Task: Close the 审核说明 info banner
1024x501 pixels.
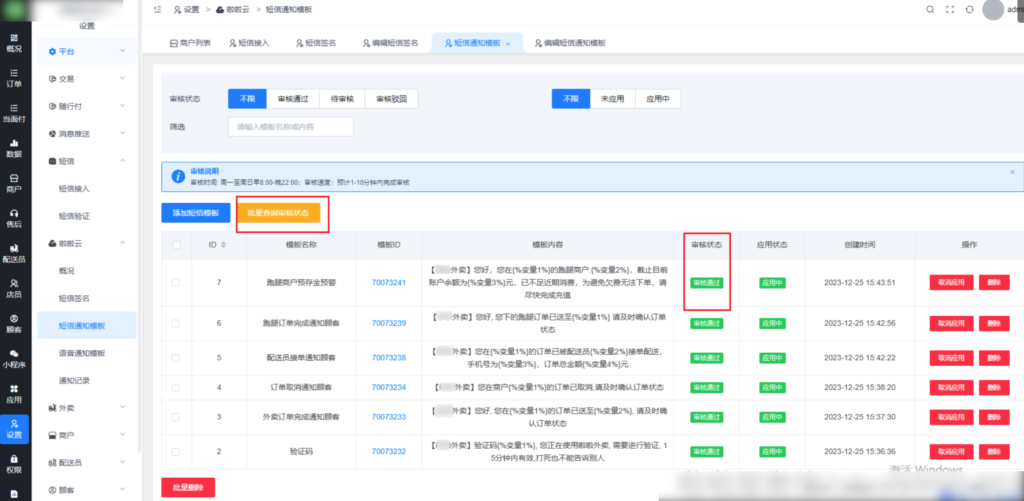Action: coord(1012,172)
